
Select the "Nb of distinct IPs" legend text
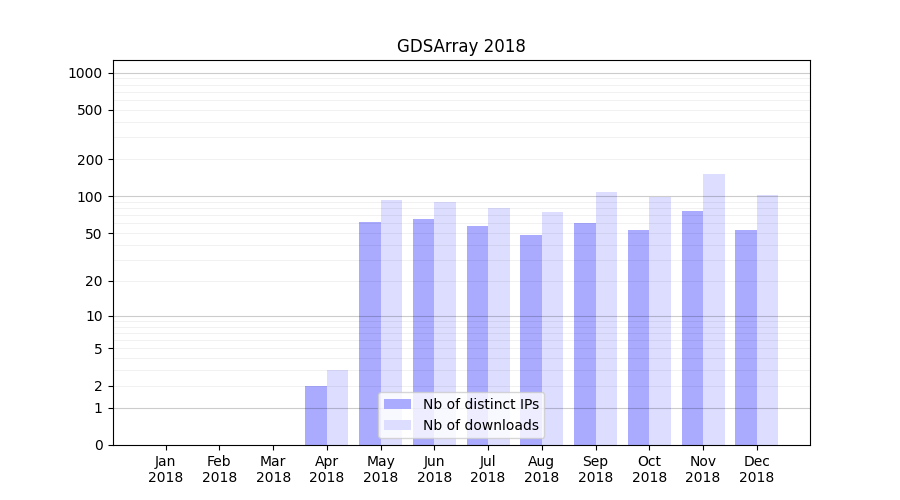pyautogui.click(x=480, y=404)
